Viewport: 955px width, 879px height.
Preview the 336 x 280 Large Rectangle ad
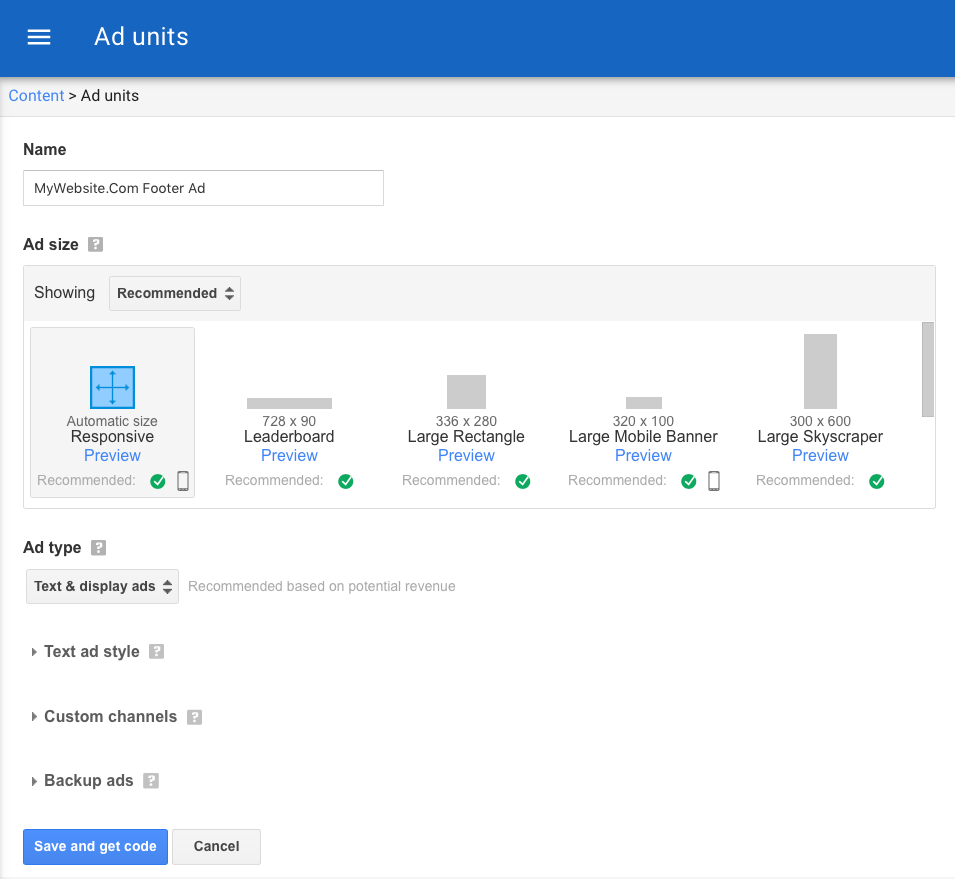[x=466, y=455]
